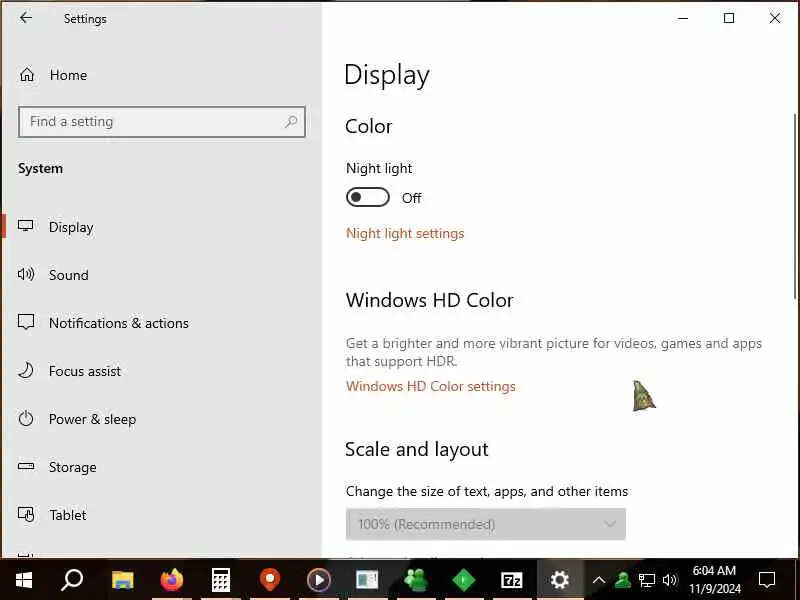Viewport: 800px width, 600px height.
Task: Click the Settings gear in the taskbar
Action: click(560, 580)
